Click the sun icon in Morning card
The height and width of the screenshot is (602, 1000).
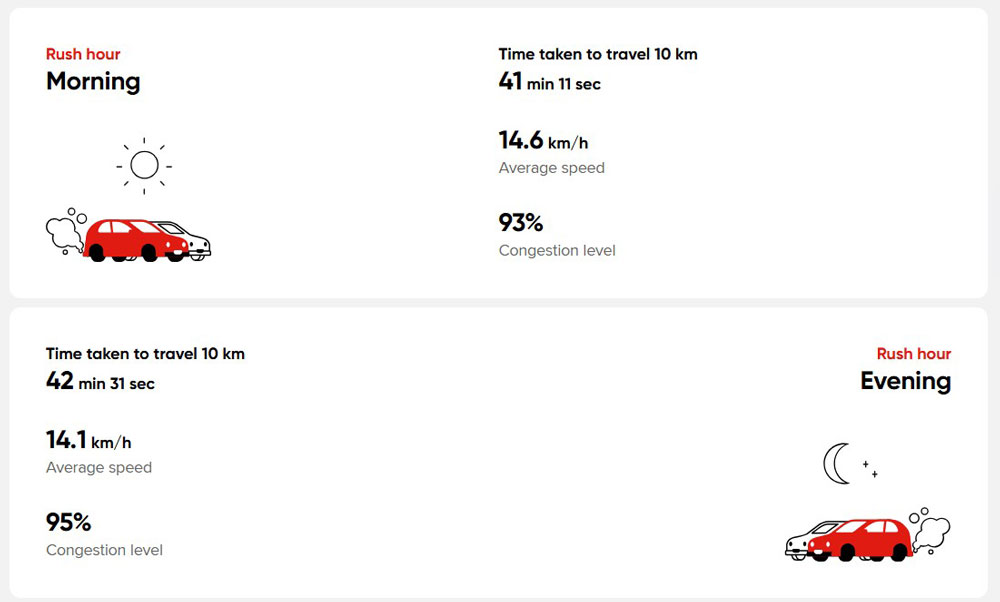[x=144, y=165]
